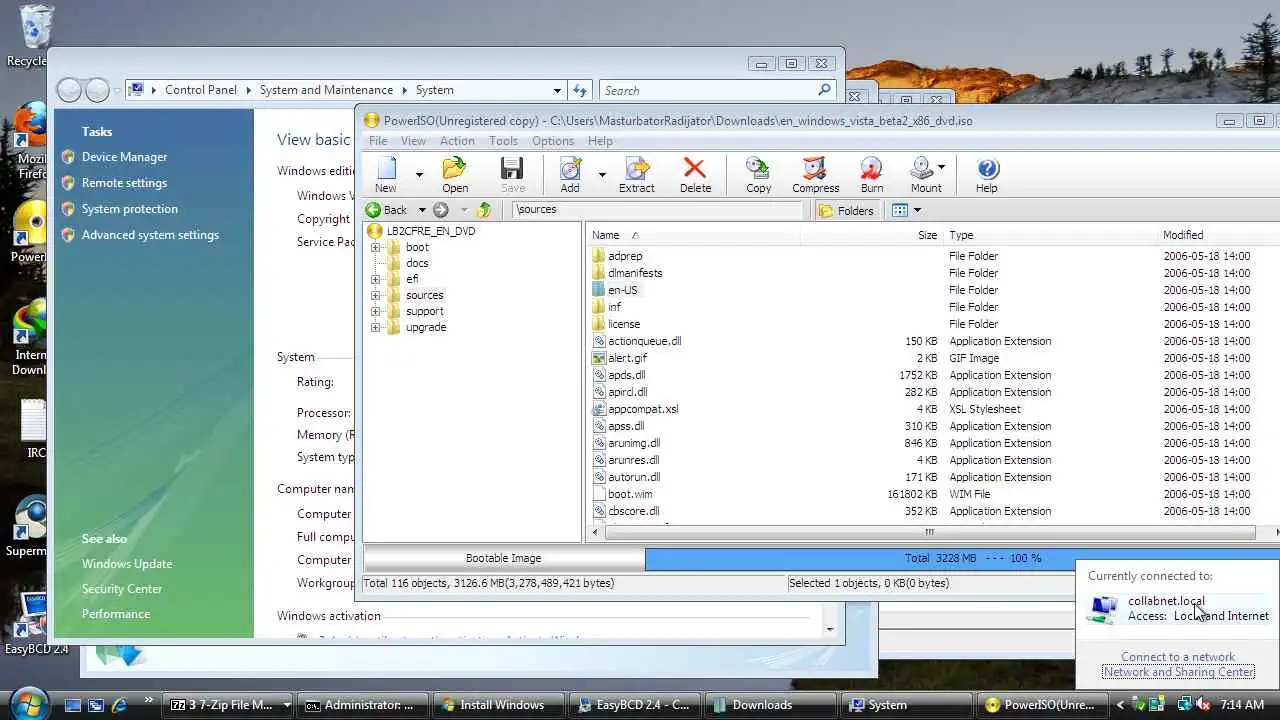The height and width of the screenshot is (720, 1280).
Task: Select LB2CFRE_EN_DVD root in folder tree
Action: point(430,231)
